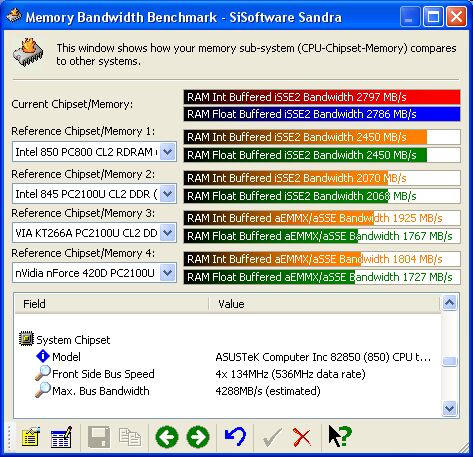Select the nVidia nForce 420D PC2100U combo box
The width and height of the screenshot is (473, 457).
[x=94, y=273]
